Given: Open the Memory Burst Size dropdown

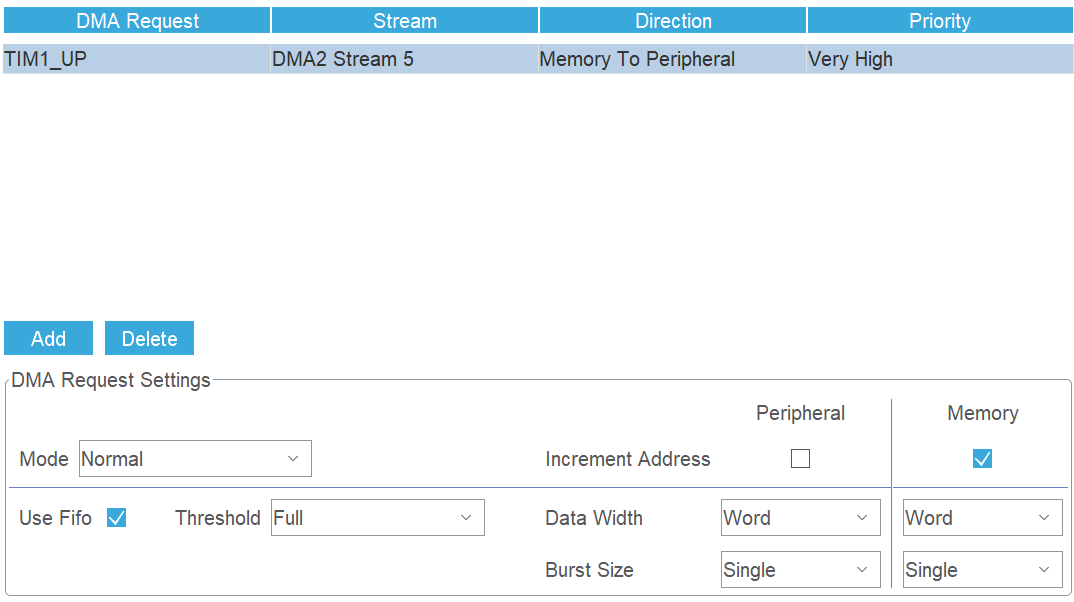Looking at the screenshot, I should coord(982,569).
